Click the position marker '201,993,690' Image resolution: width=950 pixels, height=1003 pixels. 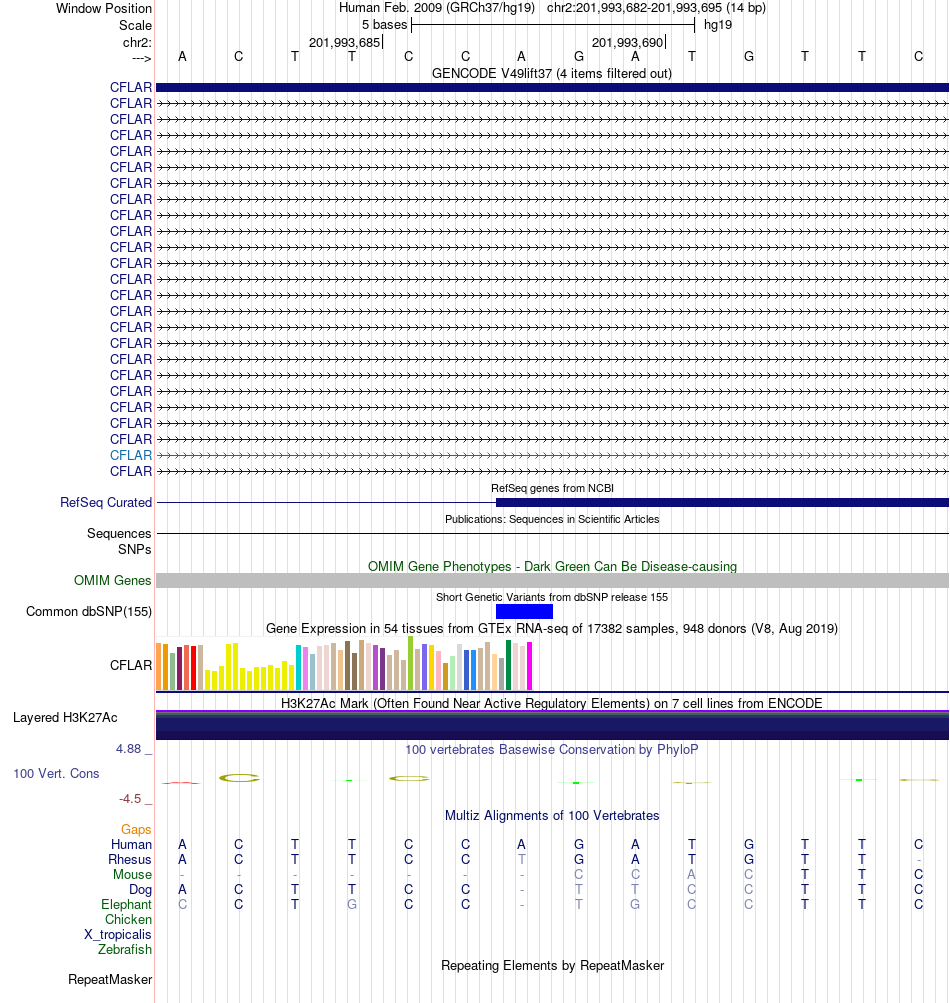(627, 42)
